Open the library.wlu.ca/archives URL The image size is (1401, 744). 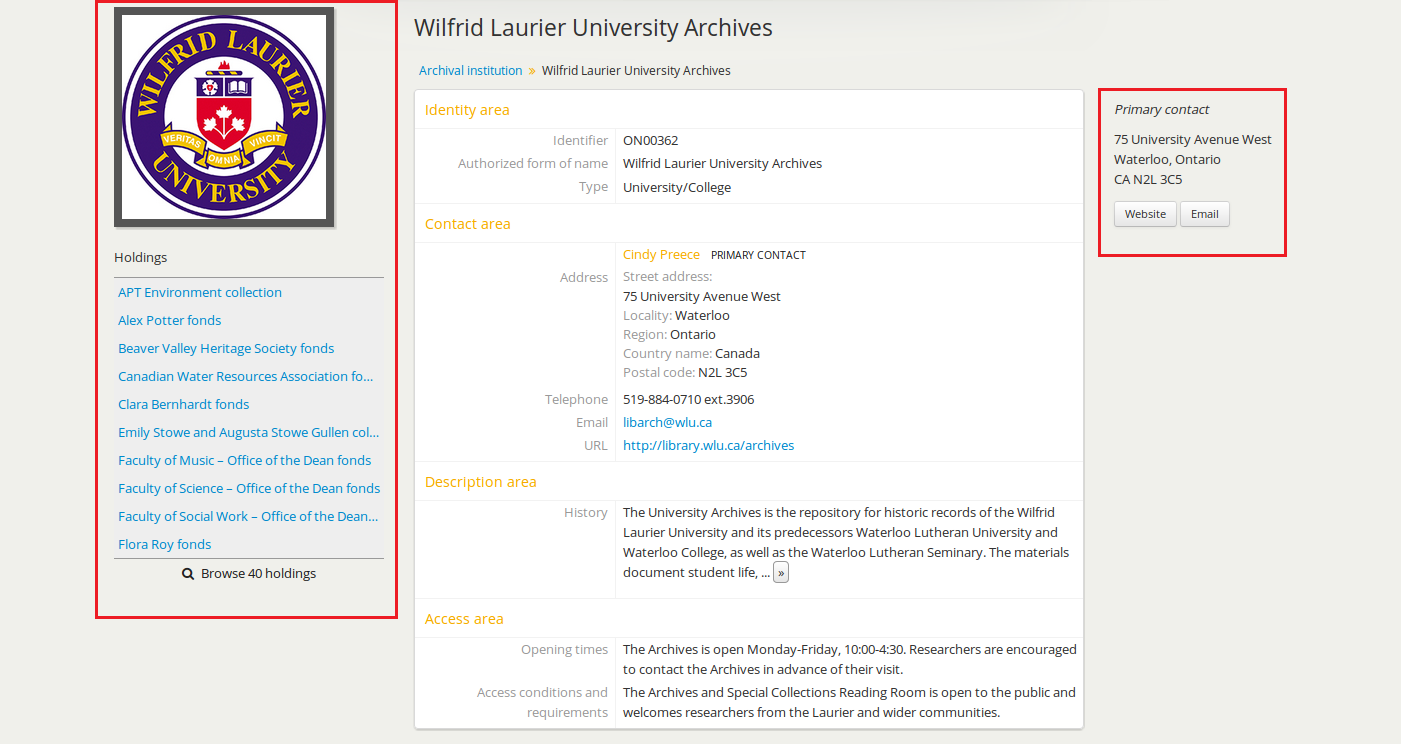click(708, 446)
